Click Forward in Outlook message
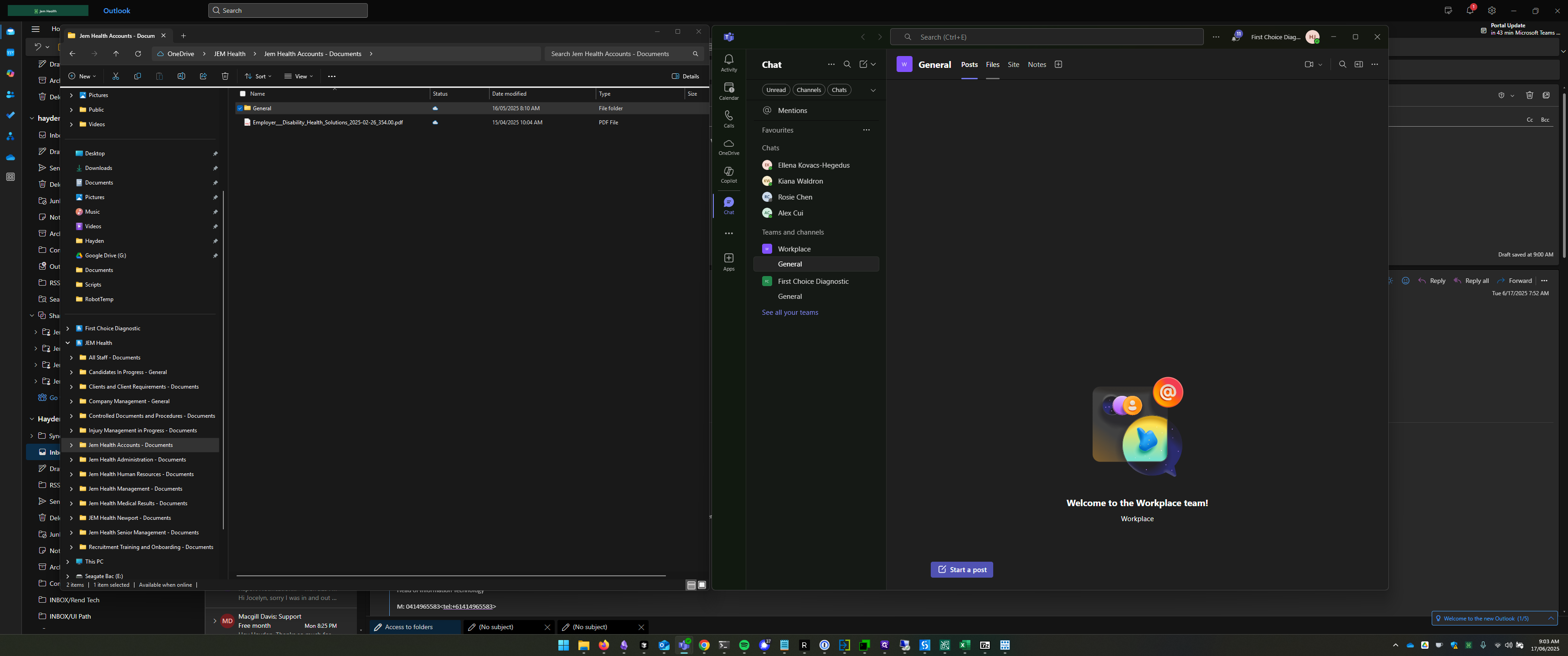The image size is (1568, 656). pyautogui.click(x=1514, y=281)
